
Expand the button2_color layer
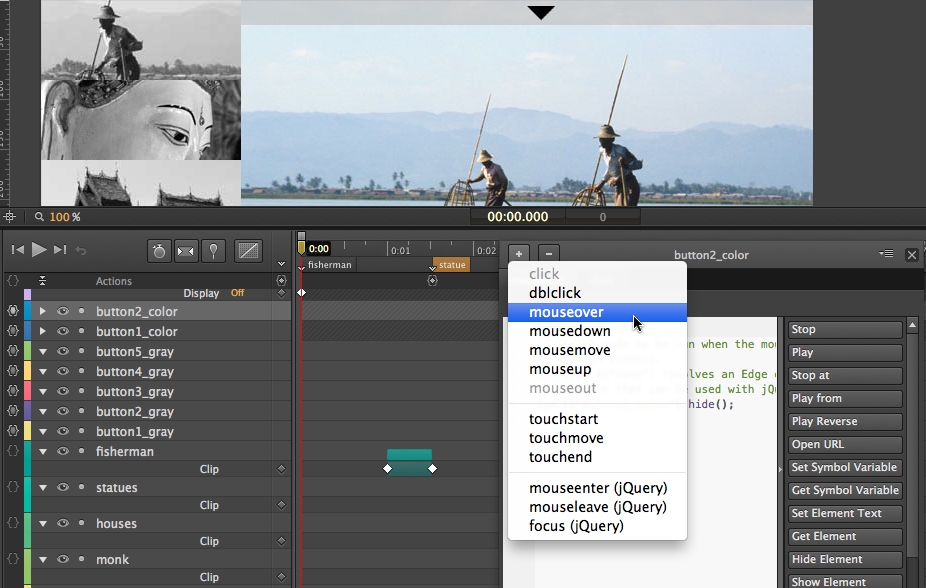(x=43, y=311)
